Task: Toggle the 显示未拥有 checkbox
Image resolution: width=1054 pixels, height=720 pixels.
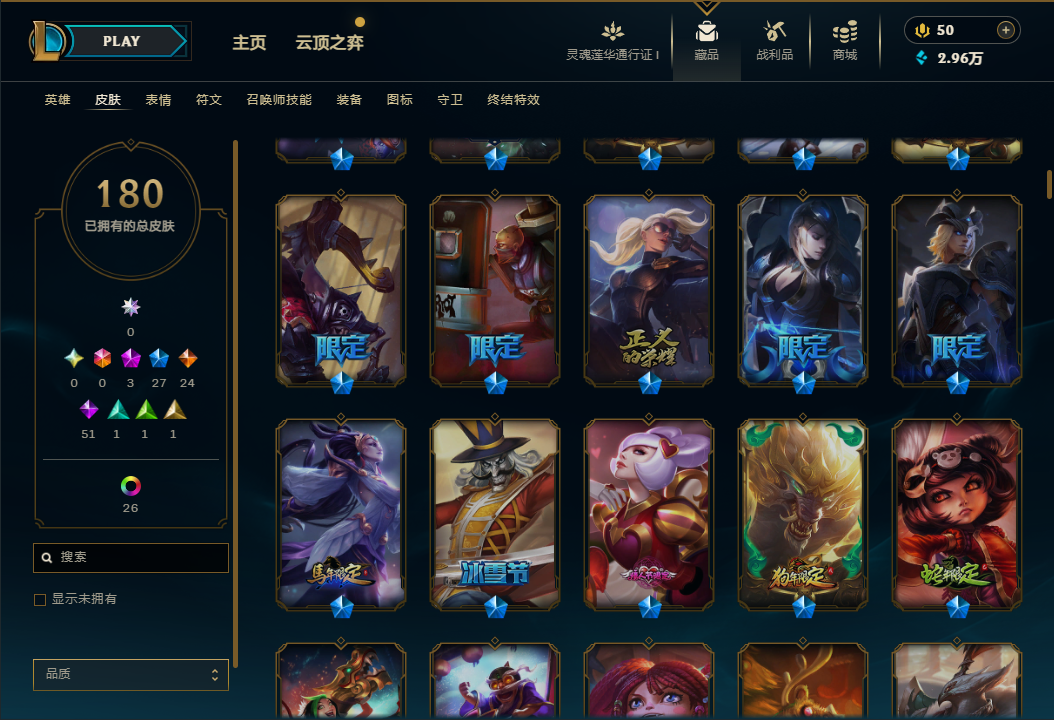Action: pyautogui.click(x=40, y=599)
